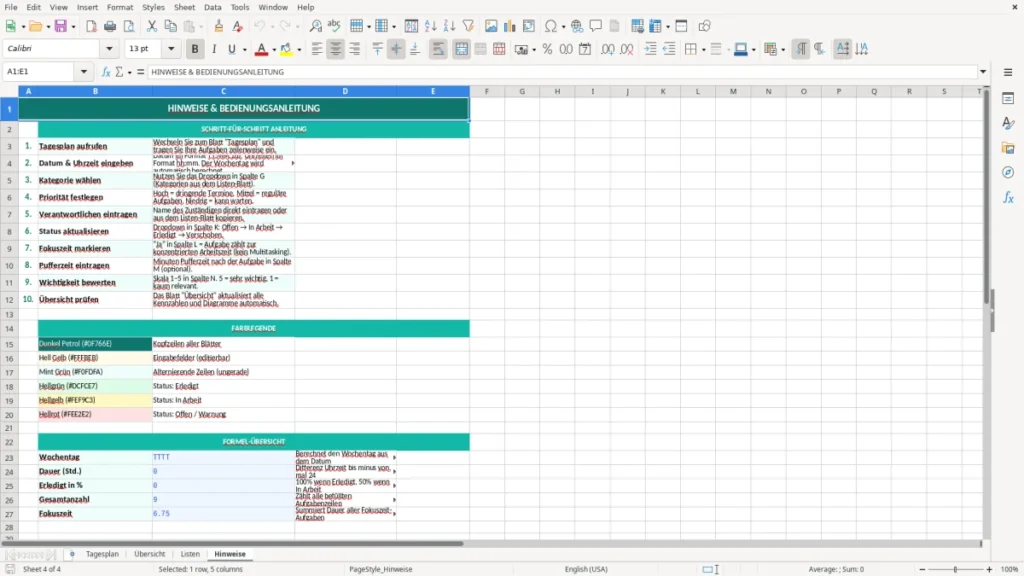The width and height of the screenshot is (1024, 576).
Task: Toggle Wrap Text
Action: [438, 49]
